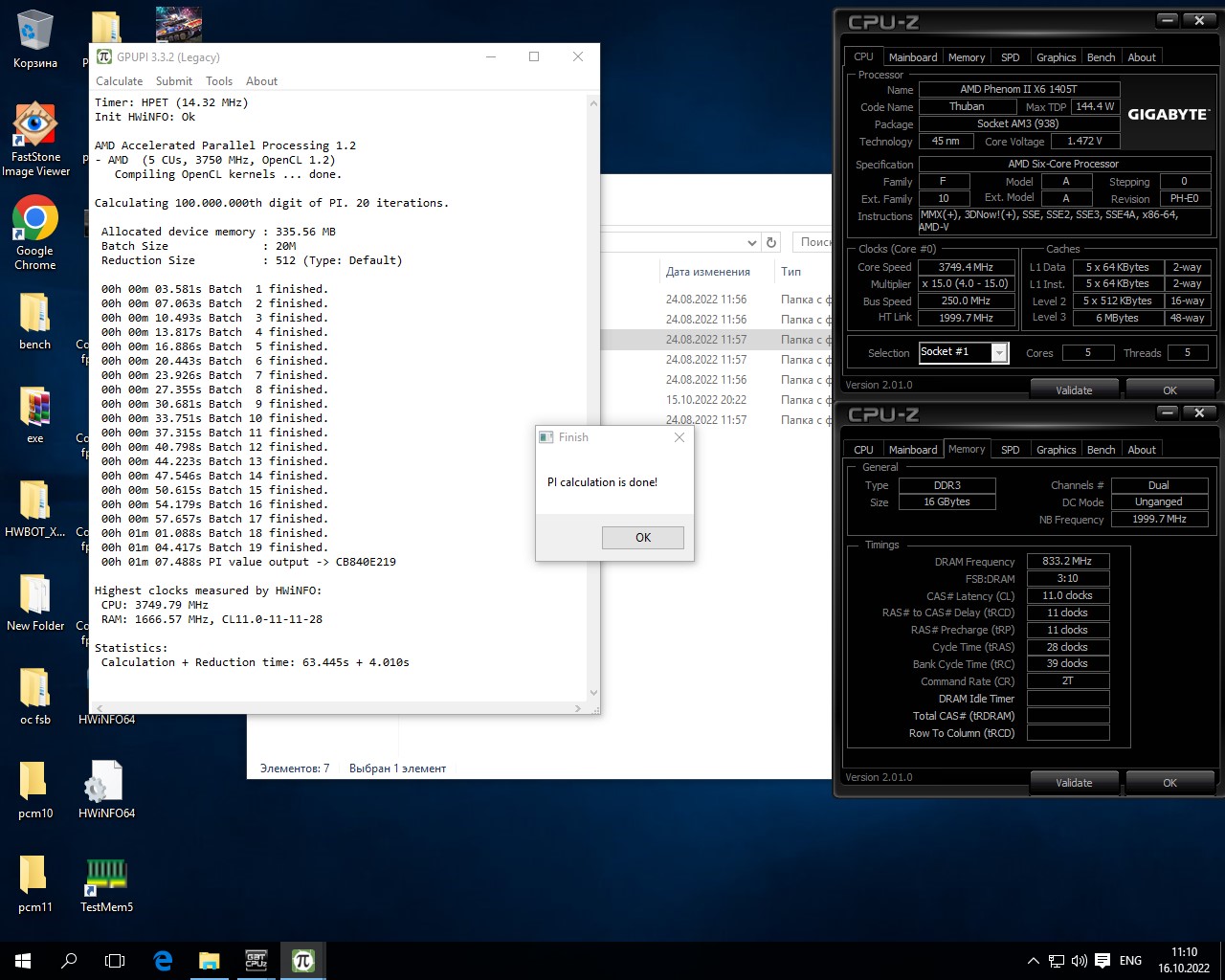Switch to GPUPI on the taskbar
1225x980 pixels.
pos(303,961)
